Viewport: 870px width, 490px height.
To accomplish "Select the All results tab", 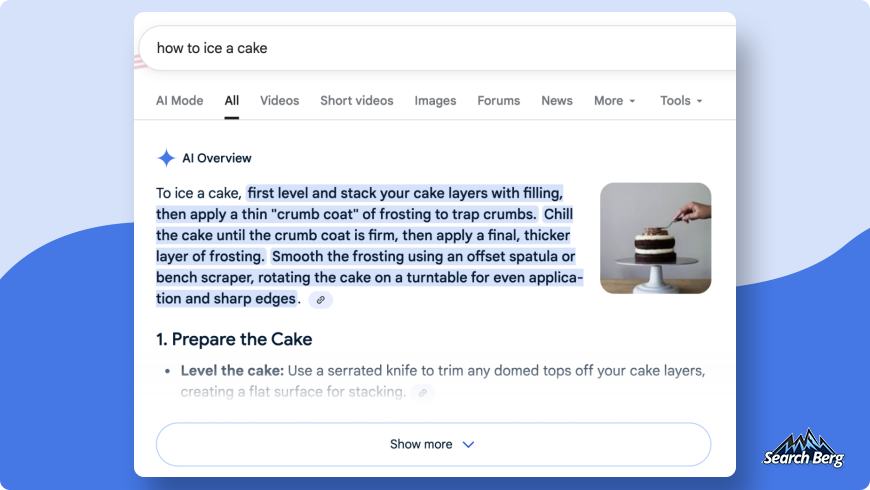I will (x=232, y=101).
